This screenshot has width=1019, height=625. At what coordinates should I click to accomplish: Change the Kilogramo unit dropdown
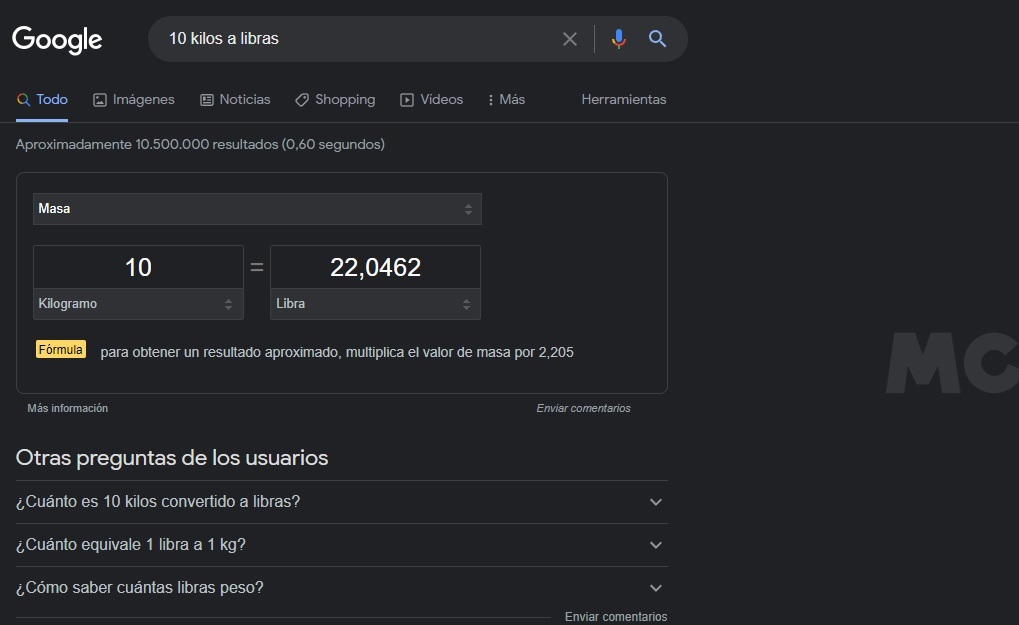(138, 304)
